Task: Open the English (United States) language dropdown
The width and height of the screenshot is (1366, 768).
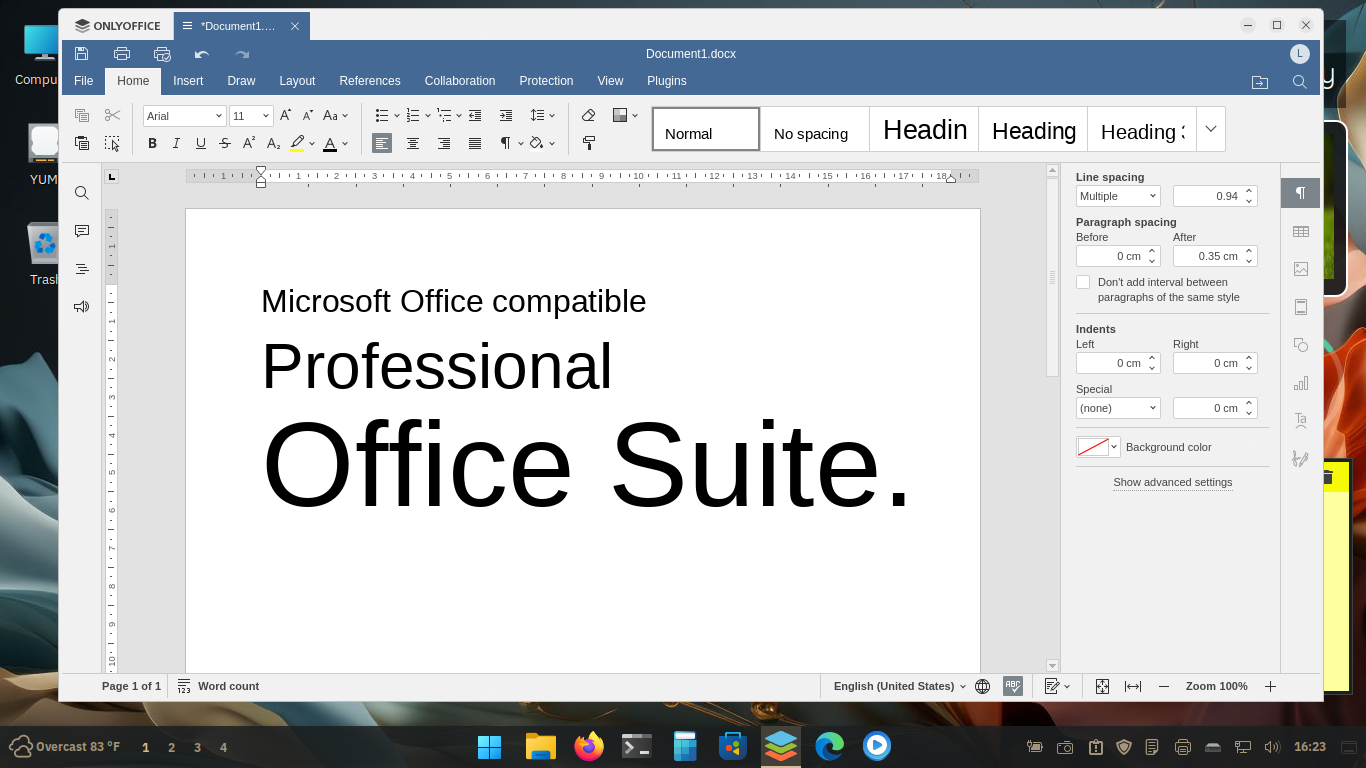Action: point(900,686)
